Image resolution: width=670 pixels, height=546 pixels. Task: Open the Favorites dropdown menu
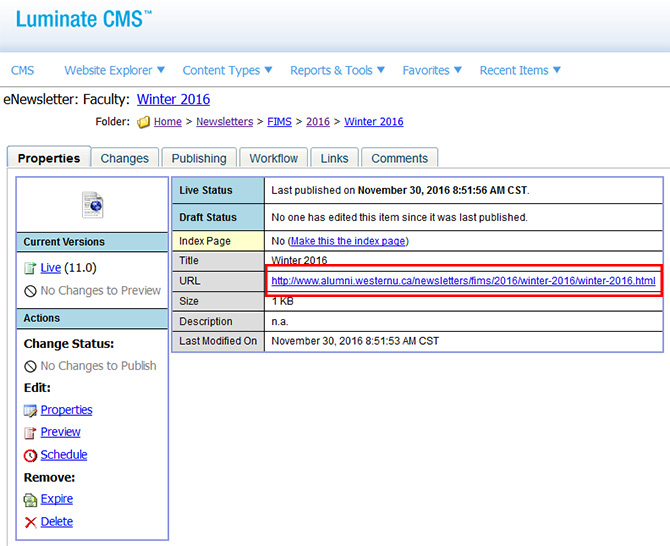432,71
